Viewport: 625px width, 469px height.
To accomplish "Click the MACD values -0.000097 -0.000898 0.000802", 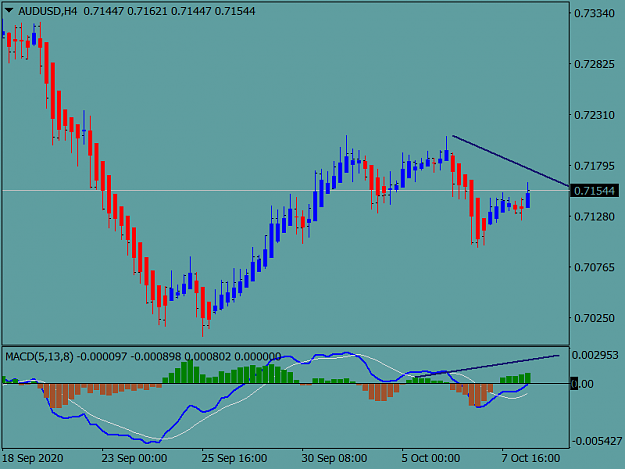I will point(153,356).
